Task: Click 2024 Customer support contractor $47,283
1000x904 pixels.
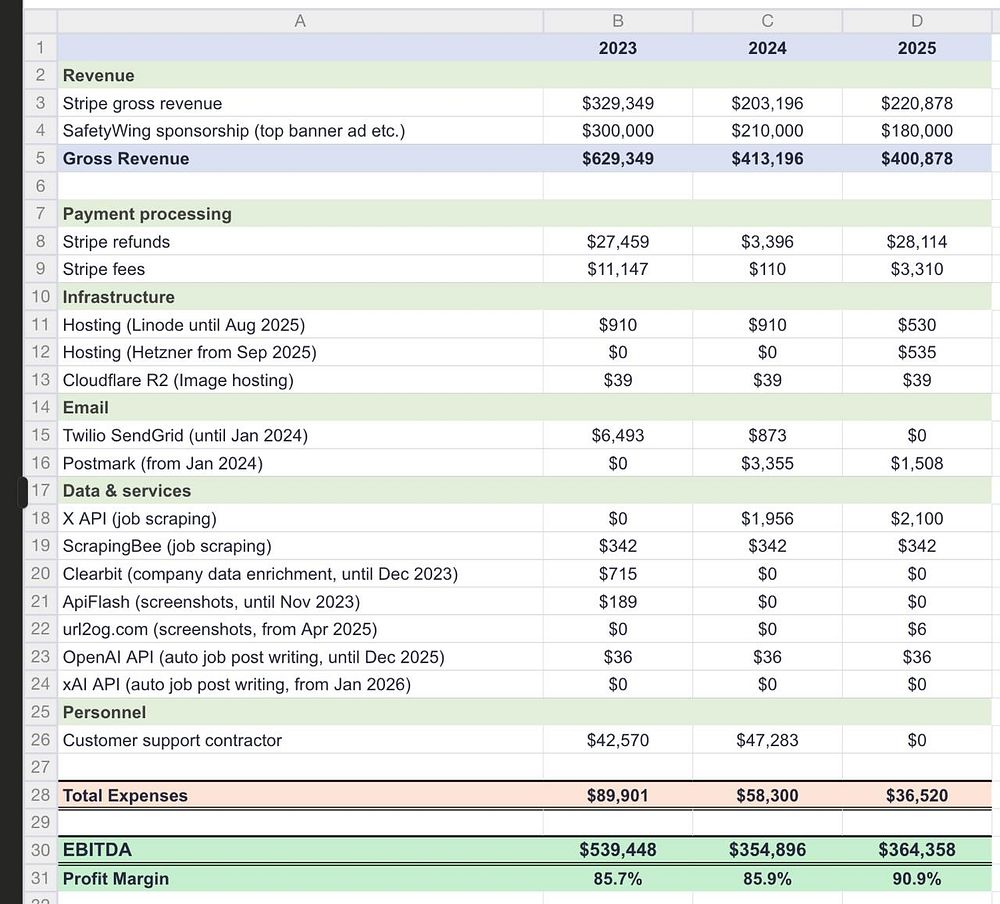Action: 767,740
